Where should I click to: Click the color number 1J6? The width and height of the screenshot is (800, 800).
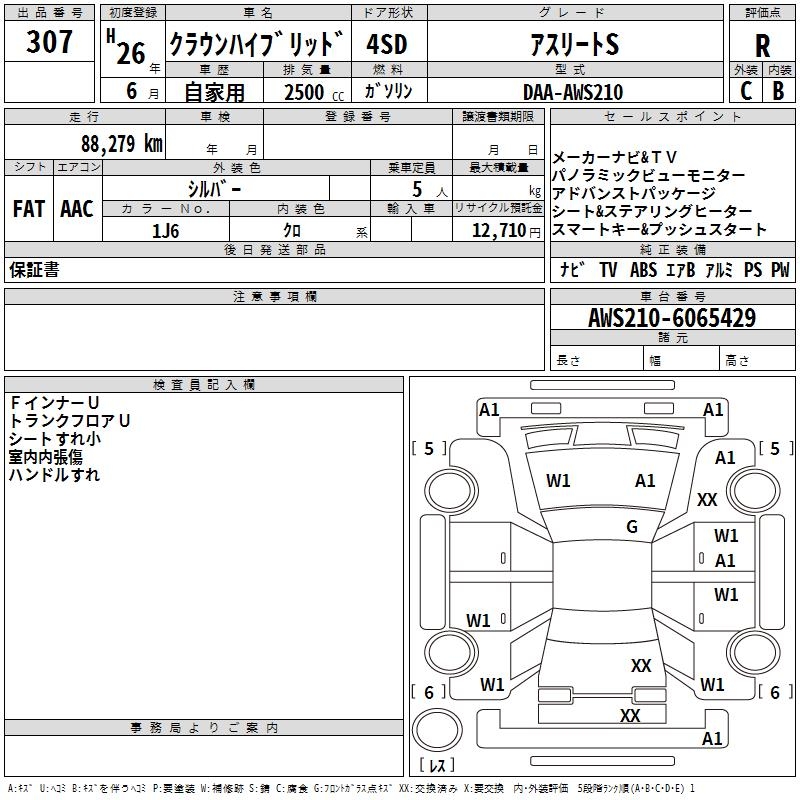point(165,231)
